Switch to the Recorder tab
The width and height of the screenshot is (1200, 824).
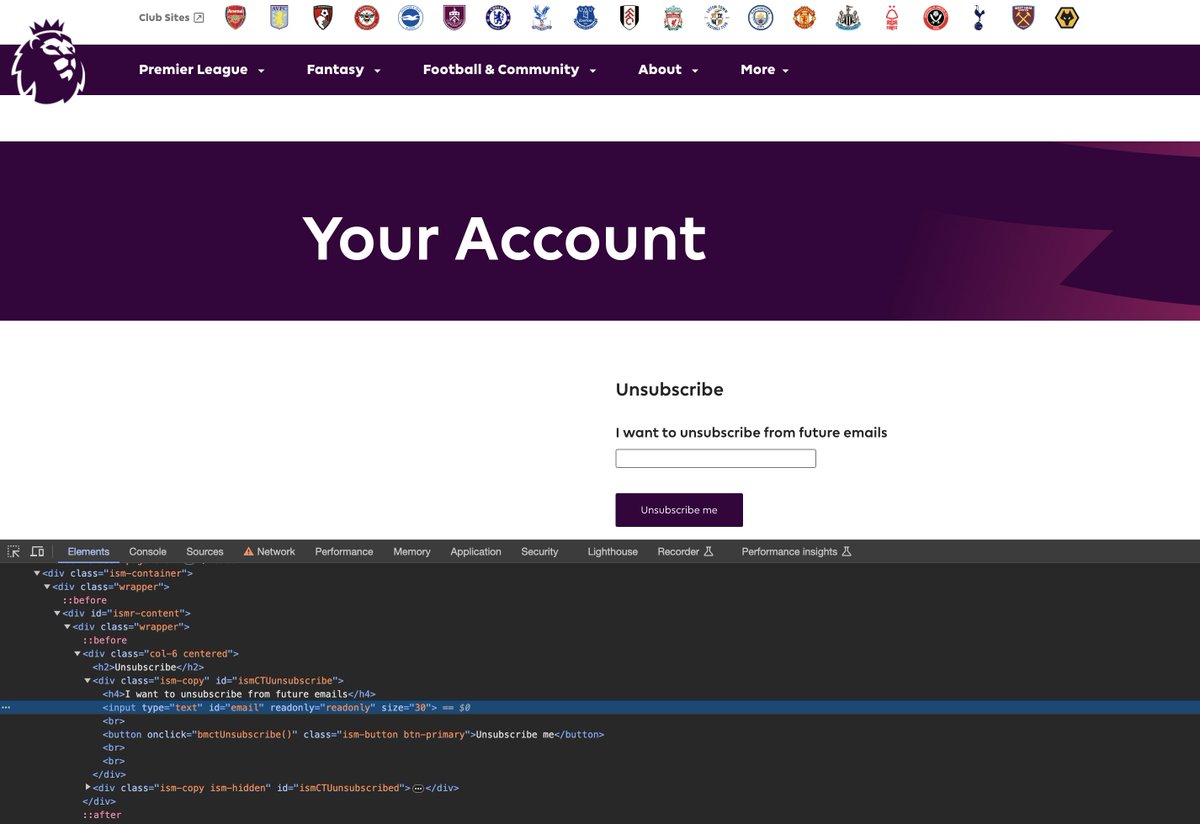click(686, 551)
